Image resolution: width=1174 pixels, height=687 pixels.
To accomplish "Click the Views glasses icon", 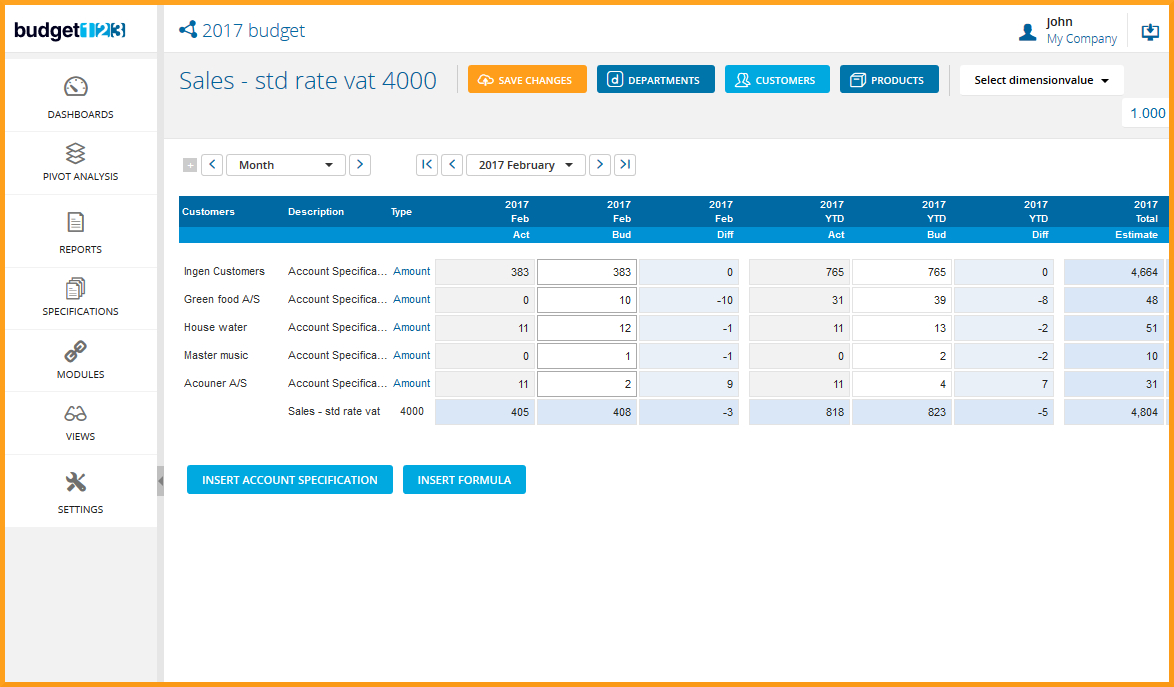I will coord(76,414).
